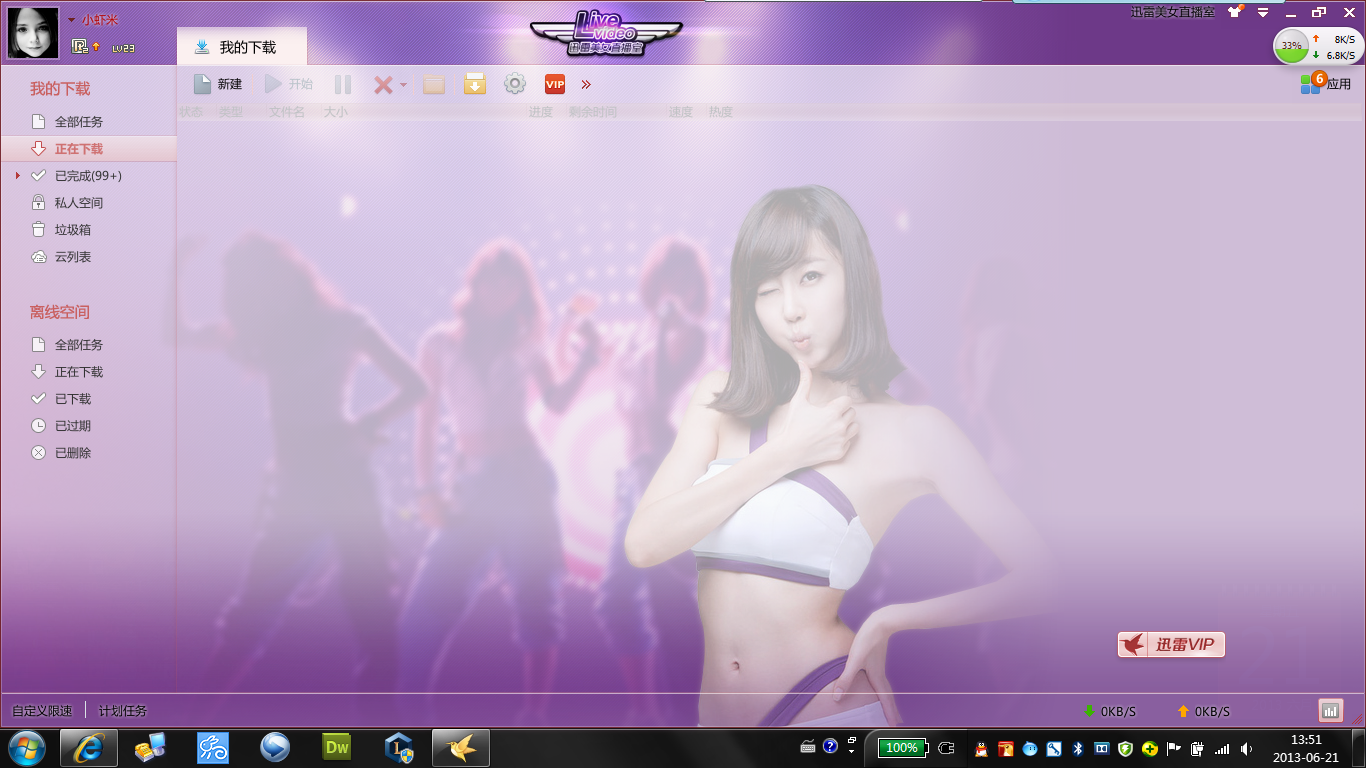Open the main menu triangle in title bar
1366x768 pixels.
tap(1263, 13)
